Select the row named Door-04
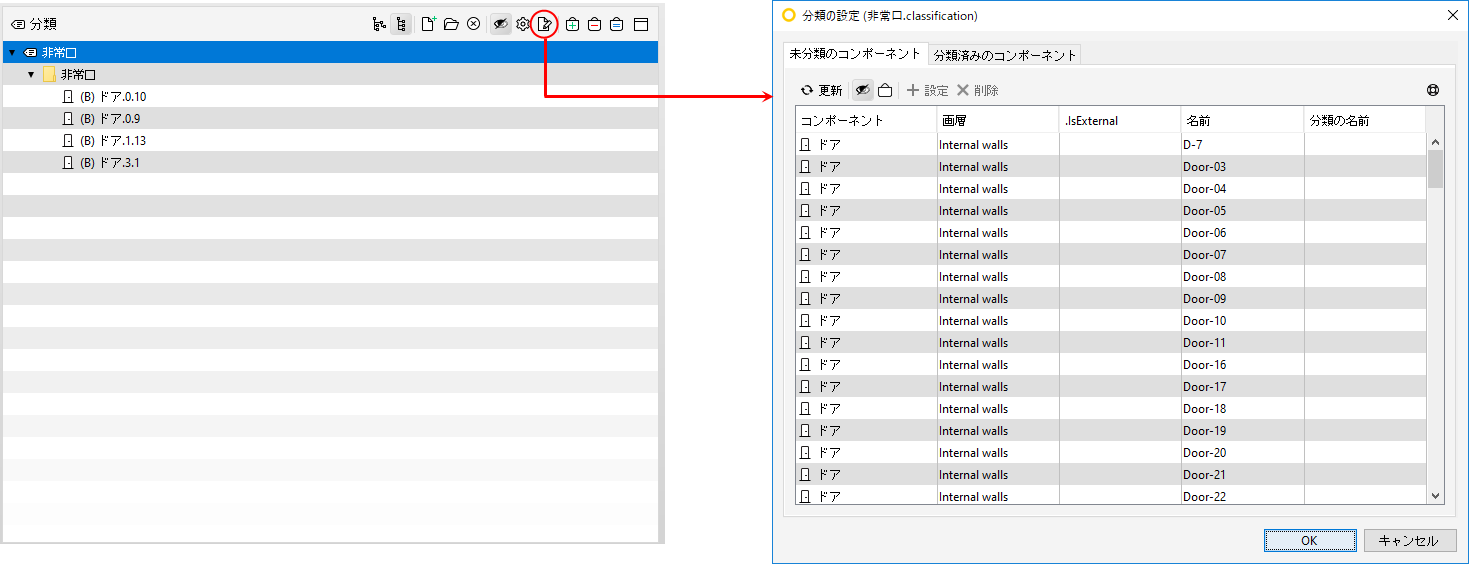The image size is (1469, 564). tap(1111, 189)
